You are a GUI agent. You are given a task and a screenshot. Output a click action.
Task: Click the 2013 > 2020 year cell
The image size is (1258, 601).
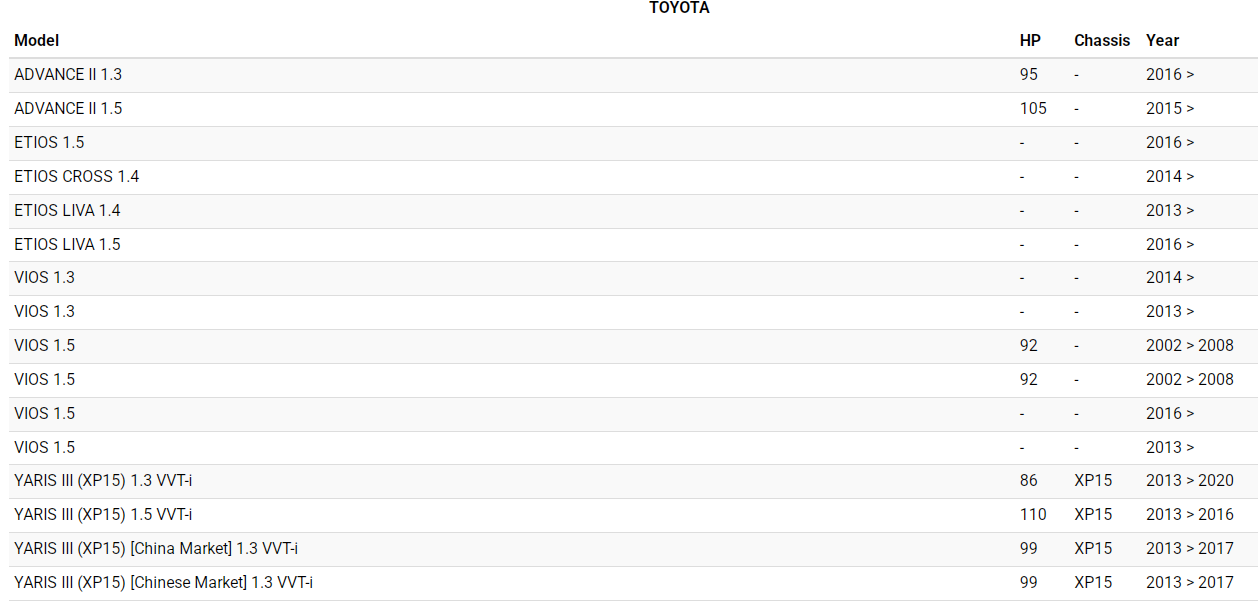(1189, 481)
